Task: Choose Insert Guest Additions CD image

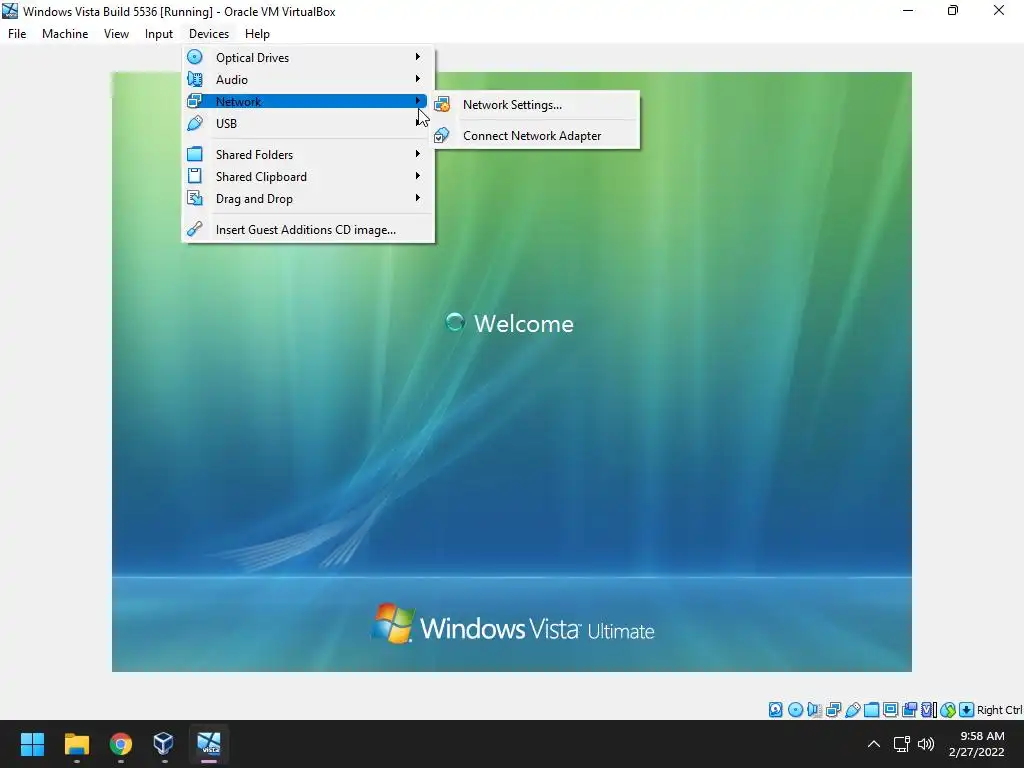Action: (308, 230)
